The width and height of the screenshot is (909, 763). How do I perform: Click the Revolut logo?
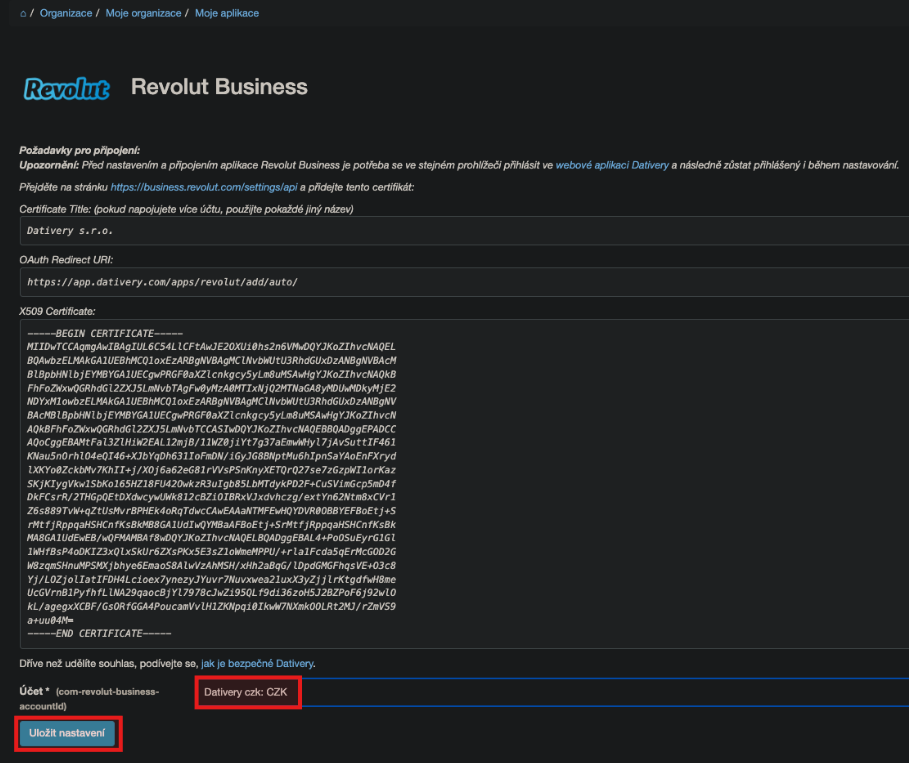tap(66, 89)
